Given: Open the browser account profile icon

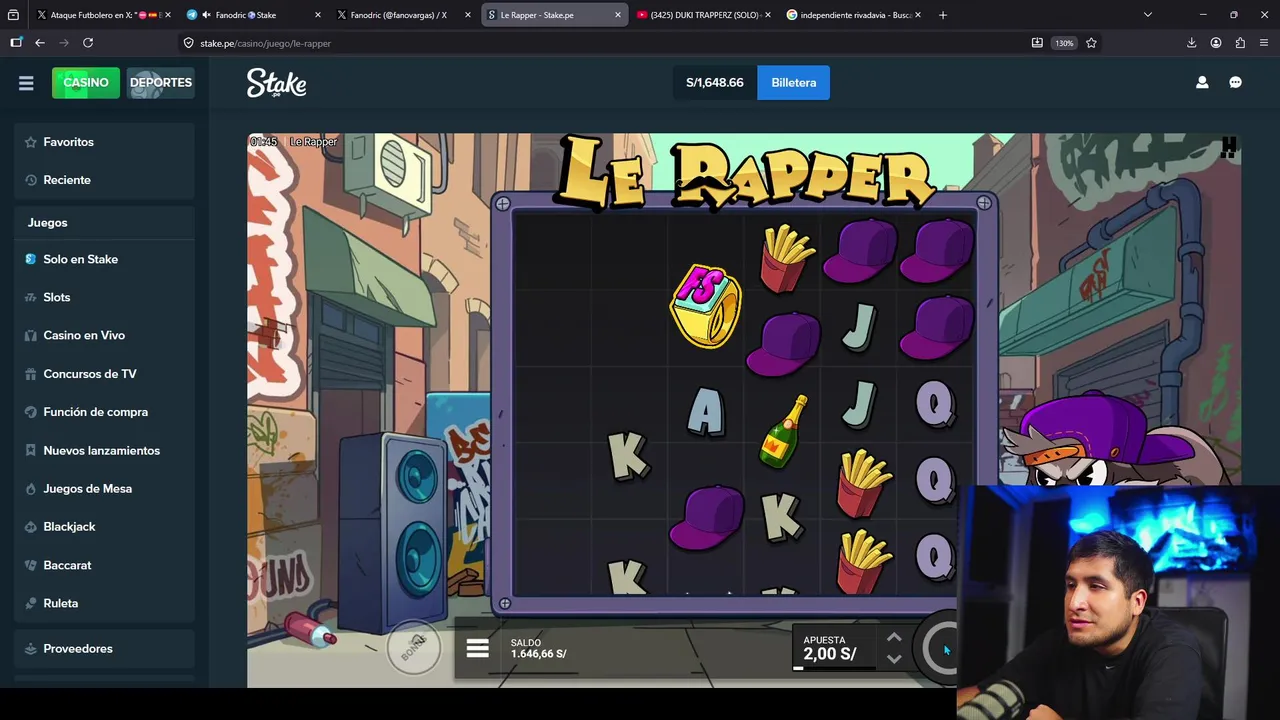Looking at the screenshot, I should click(1216, 43).
